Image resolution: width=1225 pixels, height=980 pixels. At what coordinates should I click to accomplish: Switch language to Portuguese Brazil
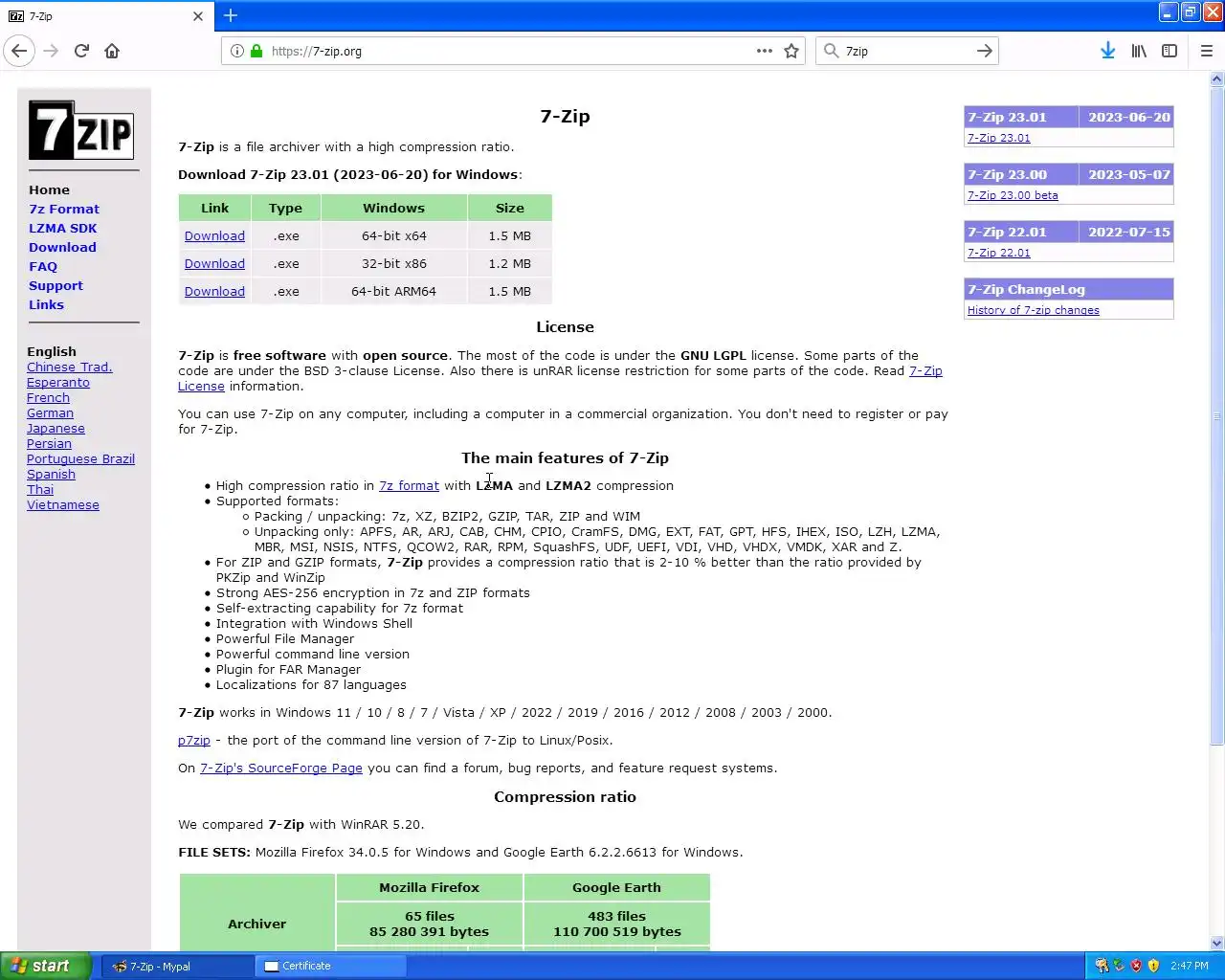(x=80, y=458)
